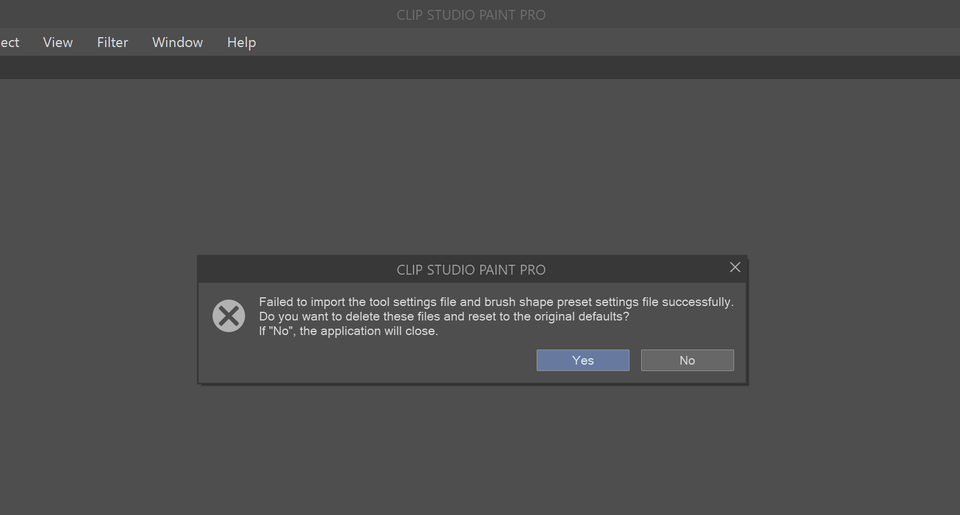Click the 'If "No", the application will close.' line
This screenshot has width=960, height=515.
348,331
